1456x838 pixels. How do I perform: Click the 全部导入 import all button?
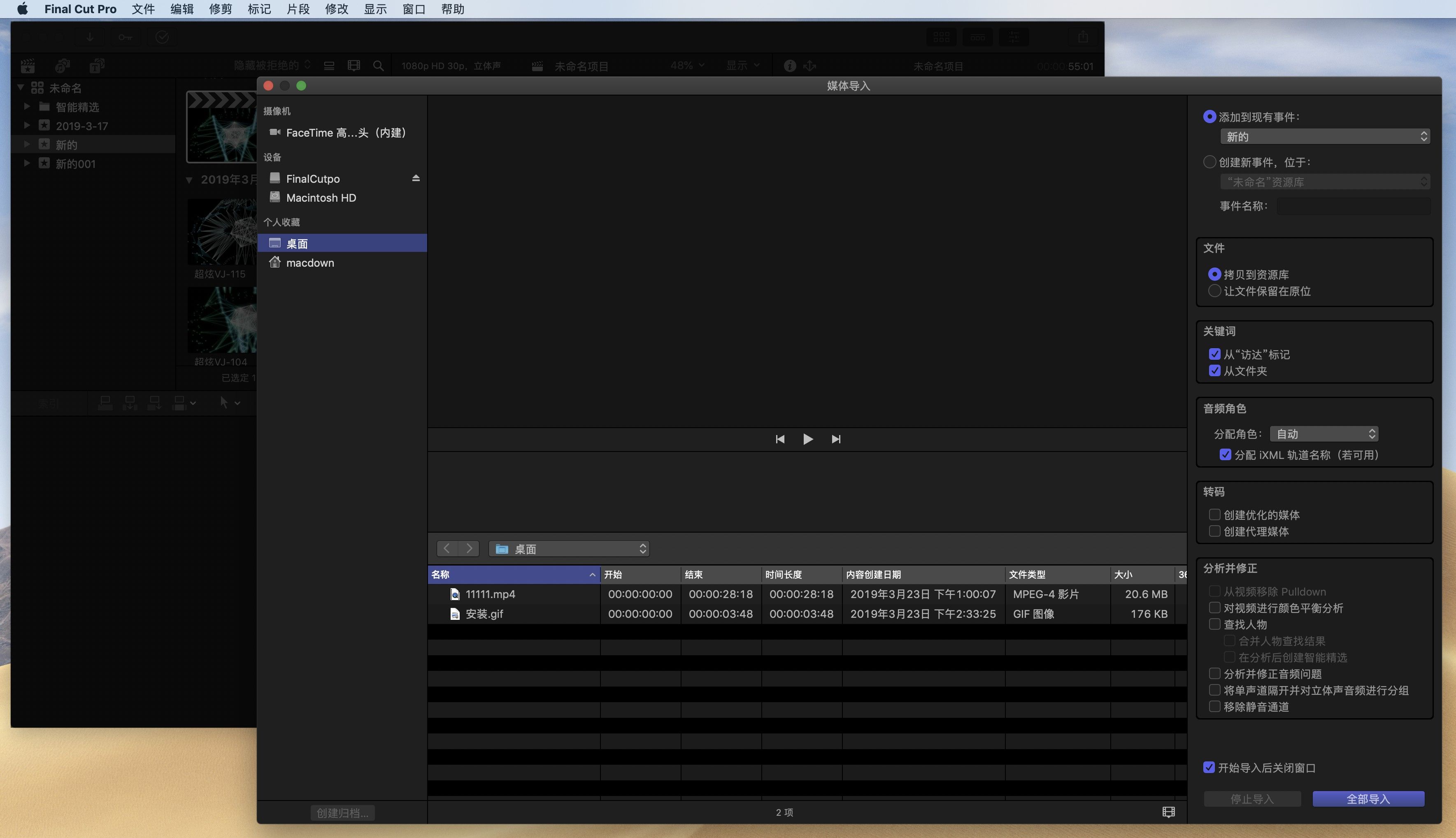(1368, 799)
